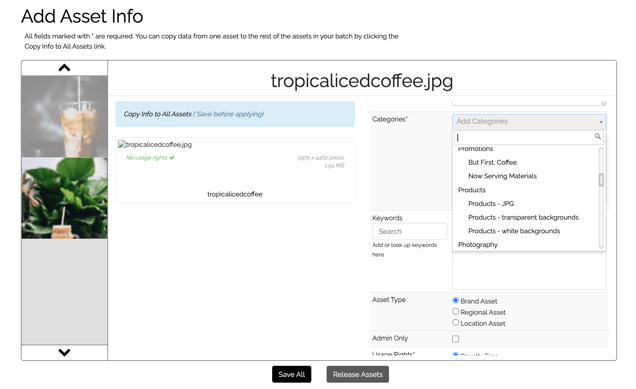Choose Products - white backgrounds category

(514, 231)
